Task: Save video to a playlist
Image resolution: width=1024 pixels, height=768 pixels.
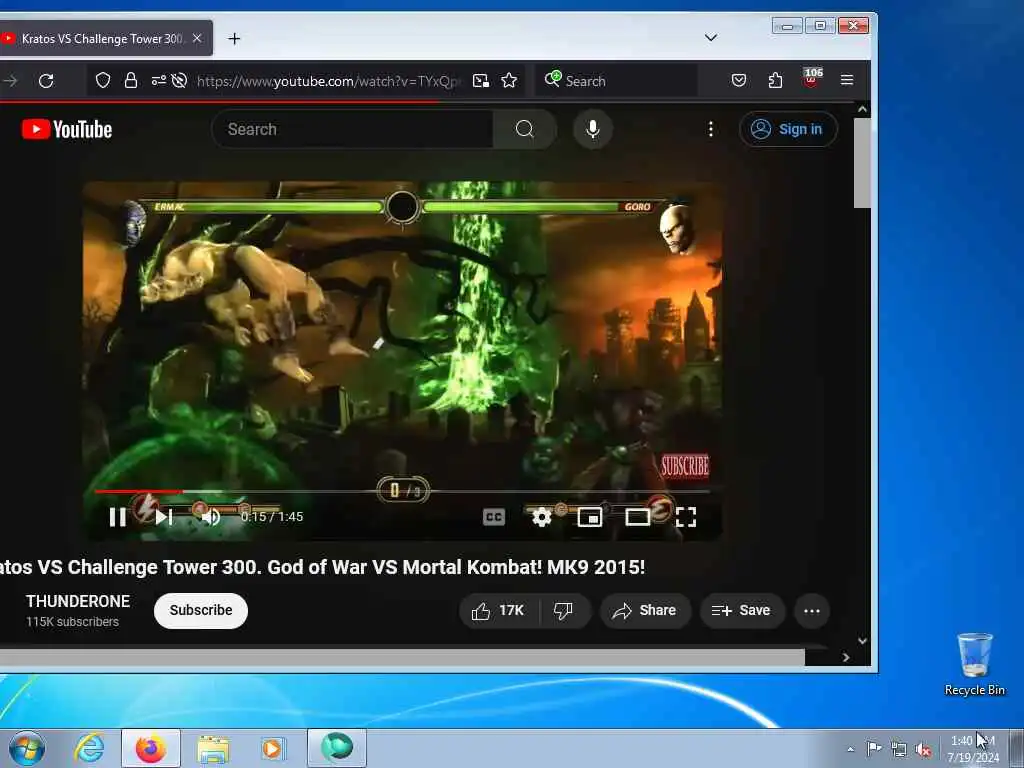Action: click(x=742, y=611)
